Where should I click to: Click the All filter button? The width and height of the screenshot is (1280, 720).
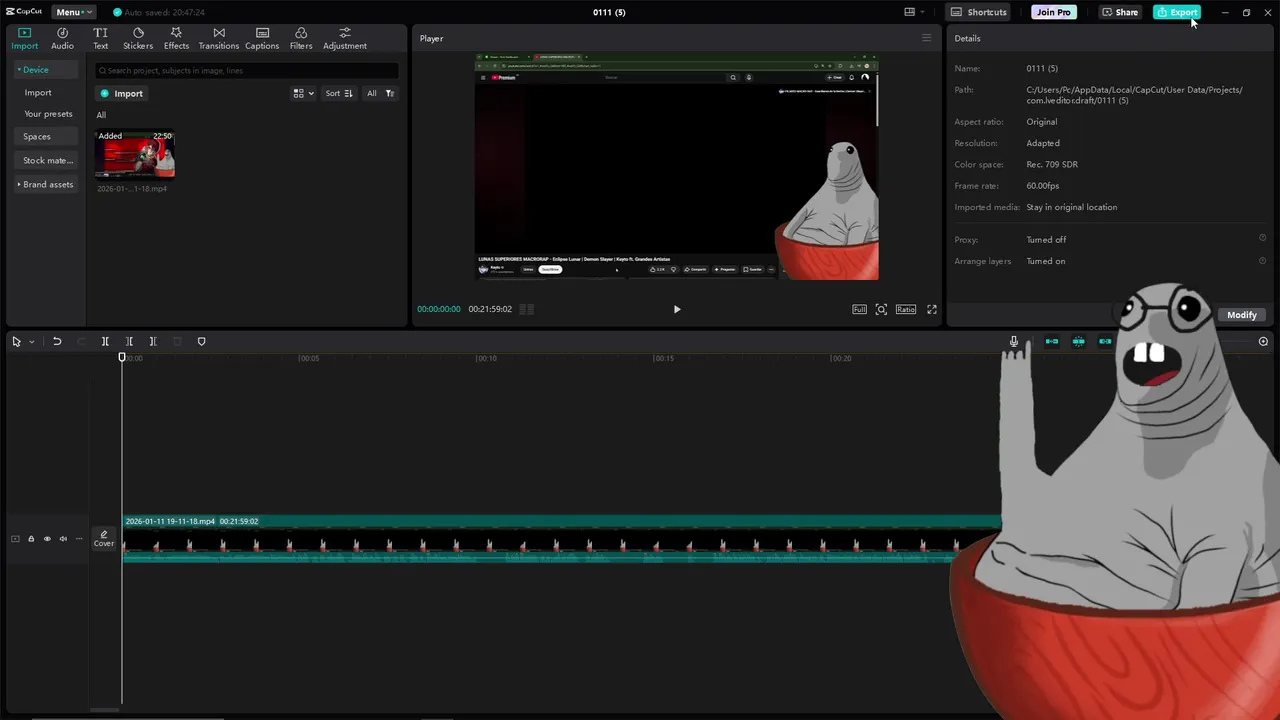coord(371,93)
